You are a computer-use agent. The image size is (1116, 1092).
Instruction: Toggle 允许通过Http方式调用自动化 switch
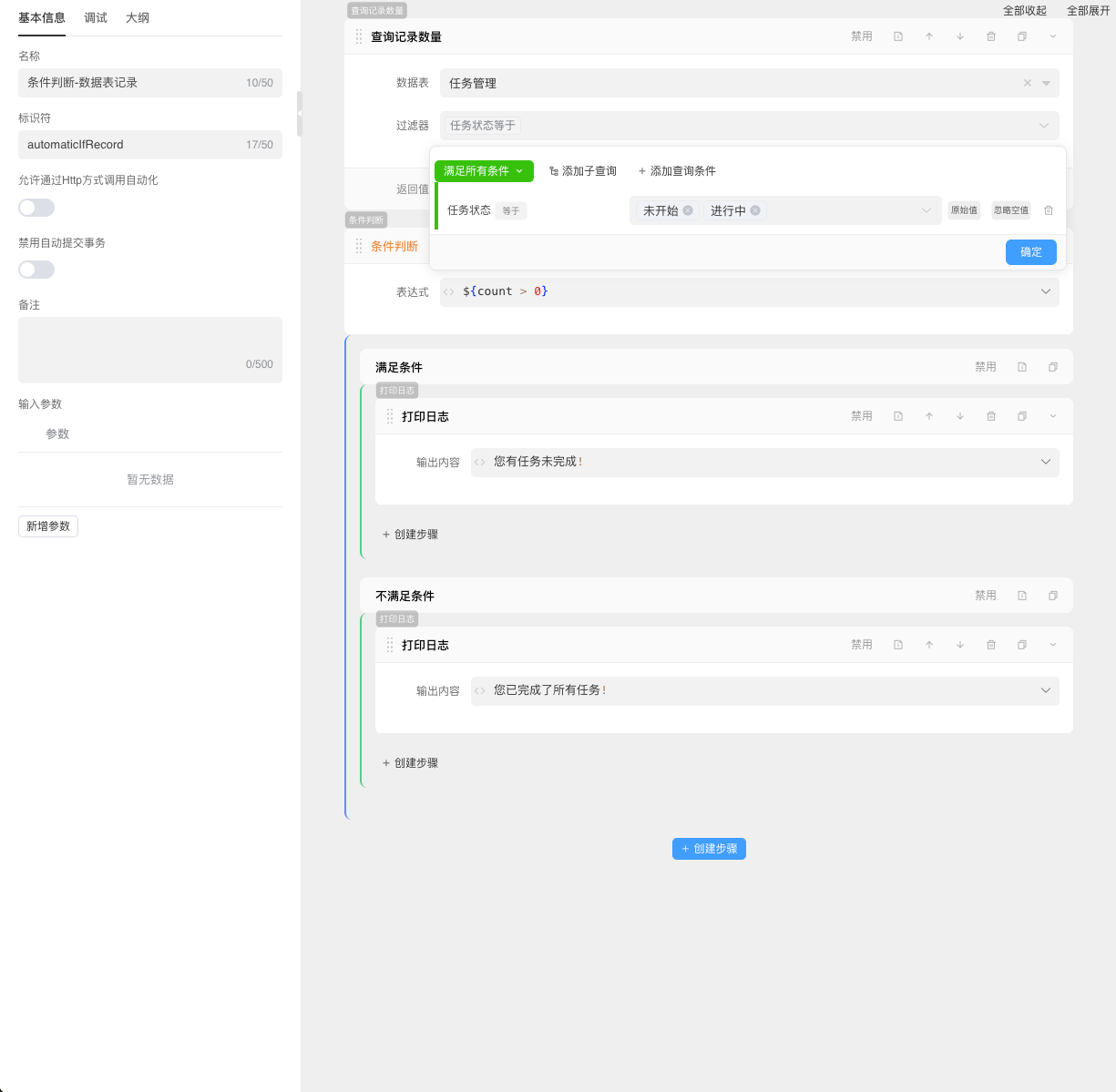pyautogui.click(x=36, y=208)
